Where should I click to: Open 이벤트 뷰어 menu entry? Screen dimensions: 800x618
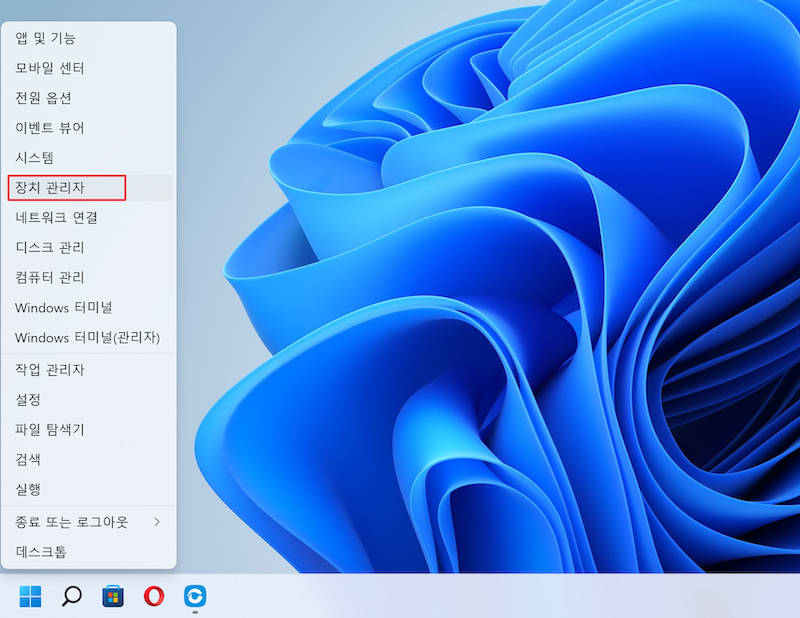coord(89,128)
